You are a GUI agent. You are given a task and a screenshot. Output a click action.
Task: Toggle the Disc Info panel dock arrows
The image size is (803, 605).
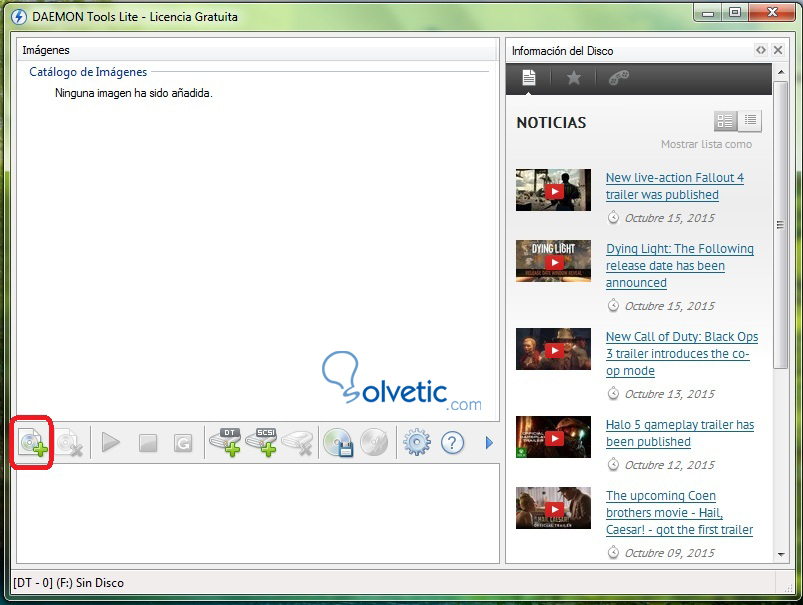point(760,50)
